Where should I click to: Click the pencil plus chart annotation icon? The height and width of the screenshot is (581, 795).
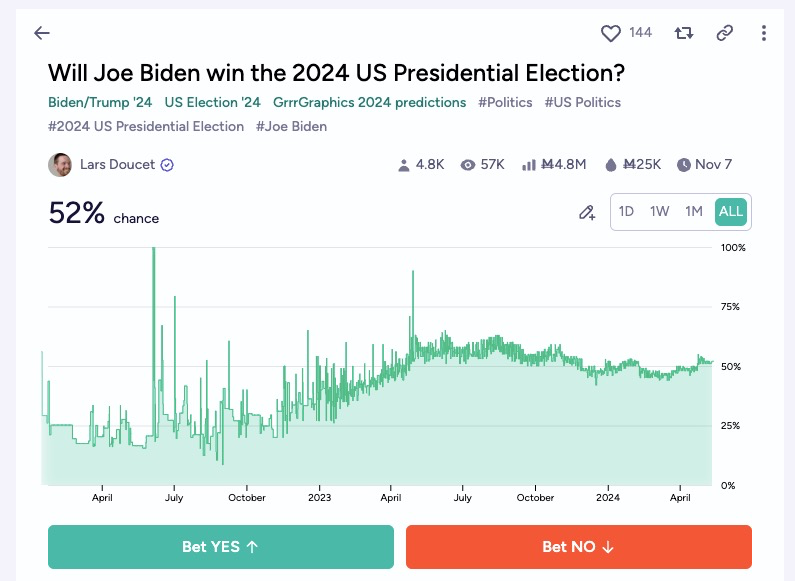(587, 212)
